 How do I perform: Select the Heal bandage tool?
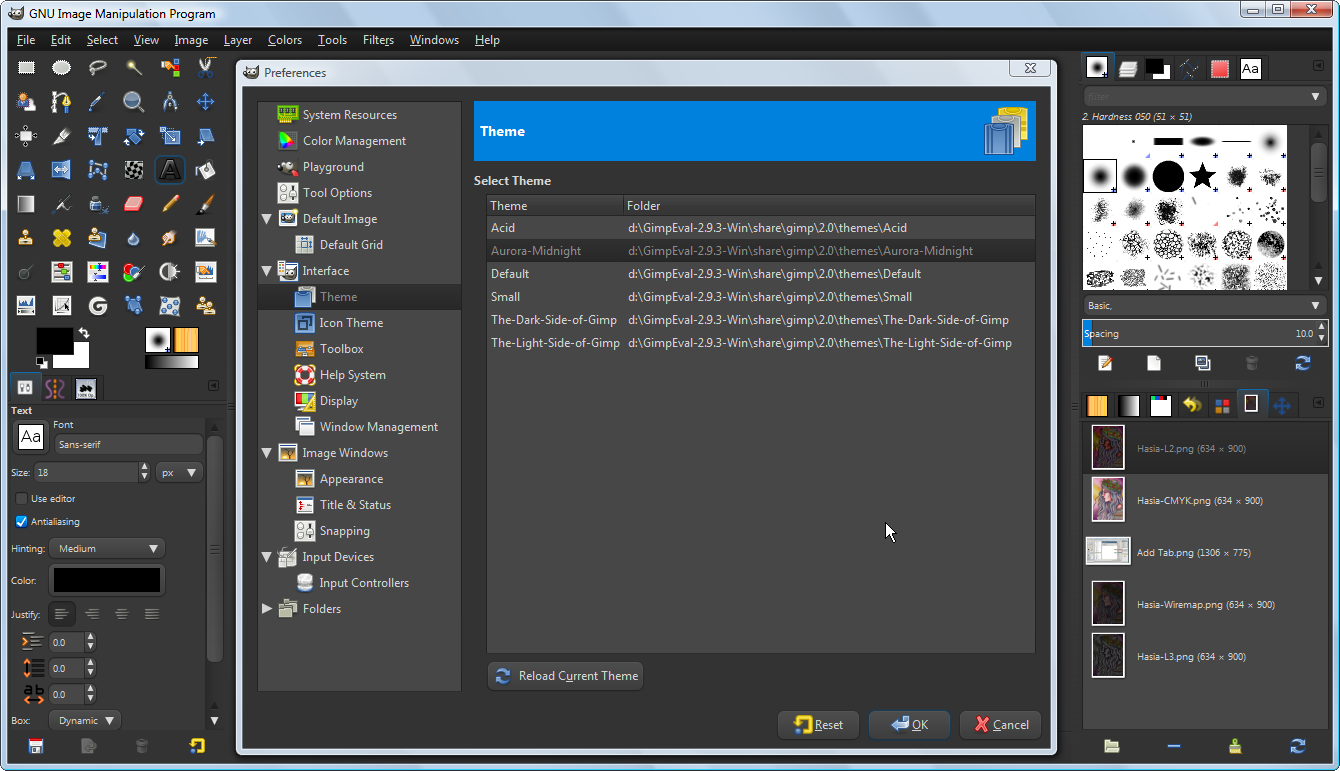click(x=62, y=238)
